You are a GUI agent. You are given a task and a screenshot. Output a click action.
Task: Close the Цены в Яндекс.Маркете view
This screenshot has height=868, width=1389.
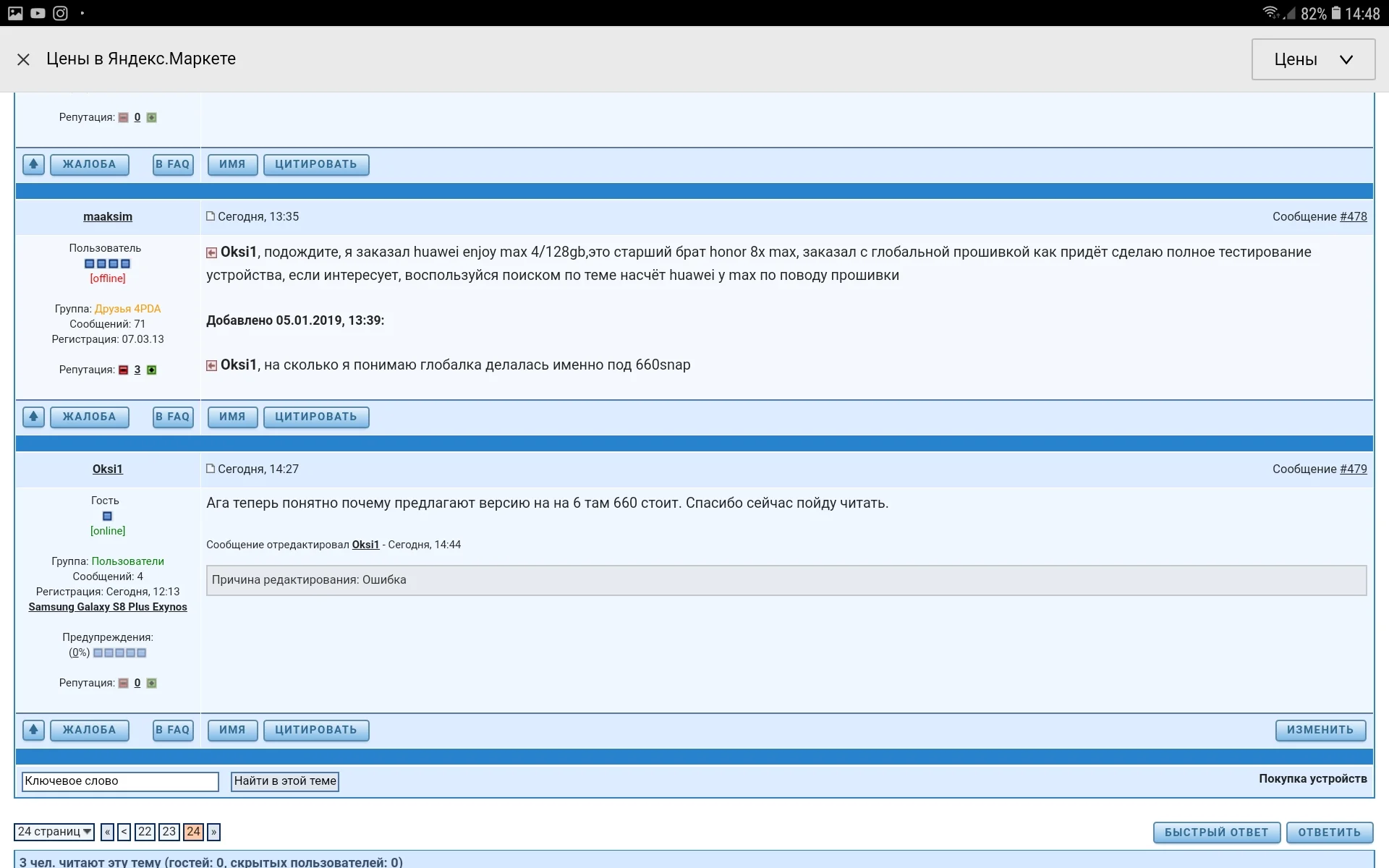coord(23,59)
